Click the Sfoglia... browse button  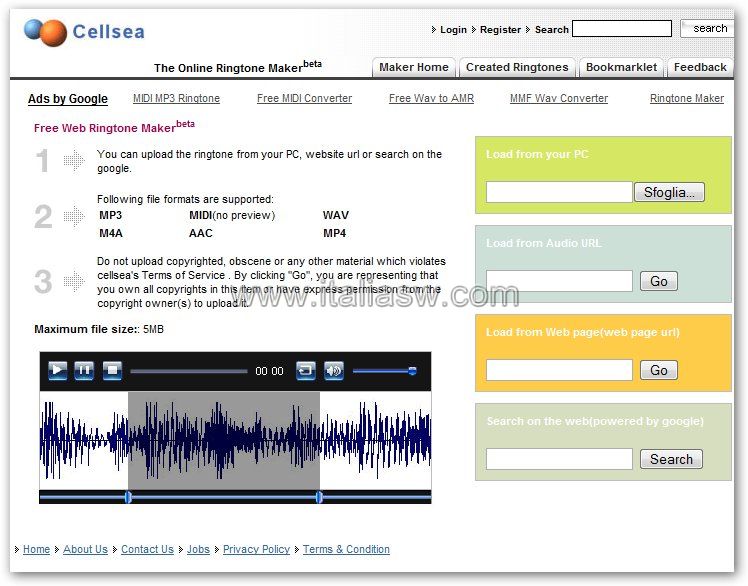[669, 192]
